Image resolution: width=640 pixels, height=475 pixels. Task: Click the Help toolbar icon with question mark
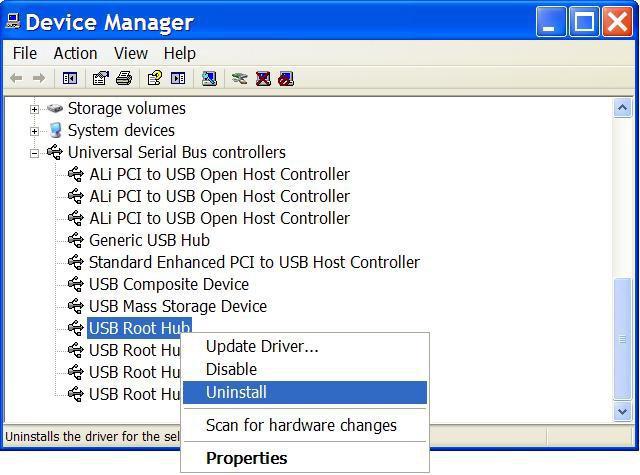tap(154, 78)
